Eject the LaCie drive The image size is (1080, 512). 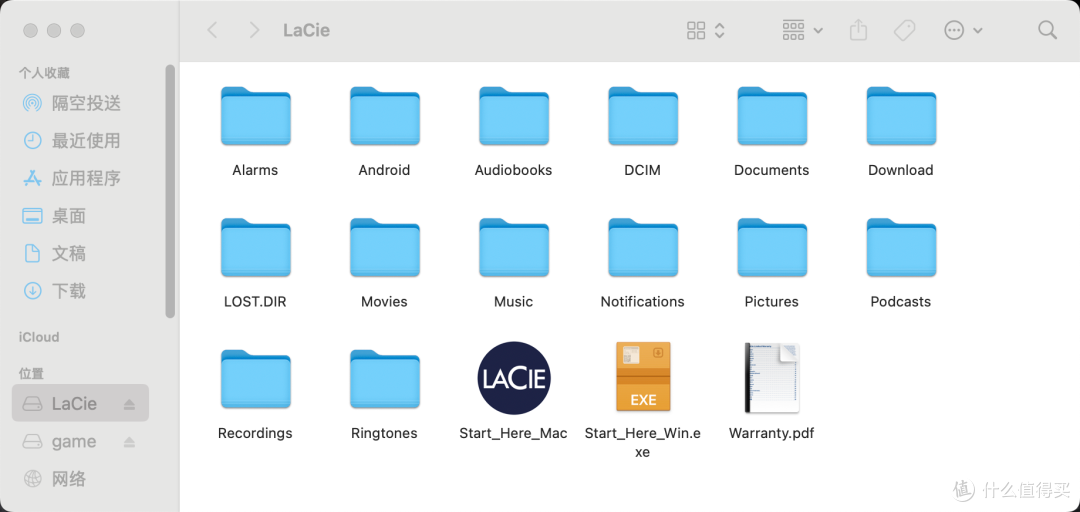(x=129, y=405)
